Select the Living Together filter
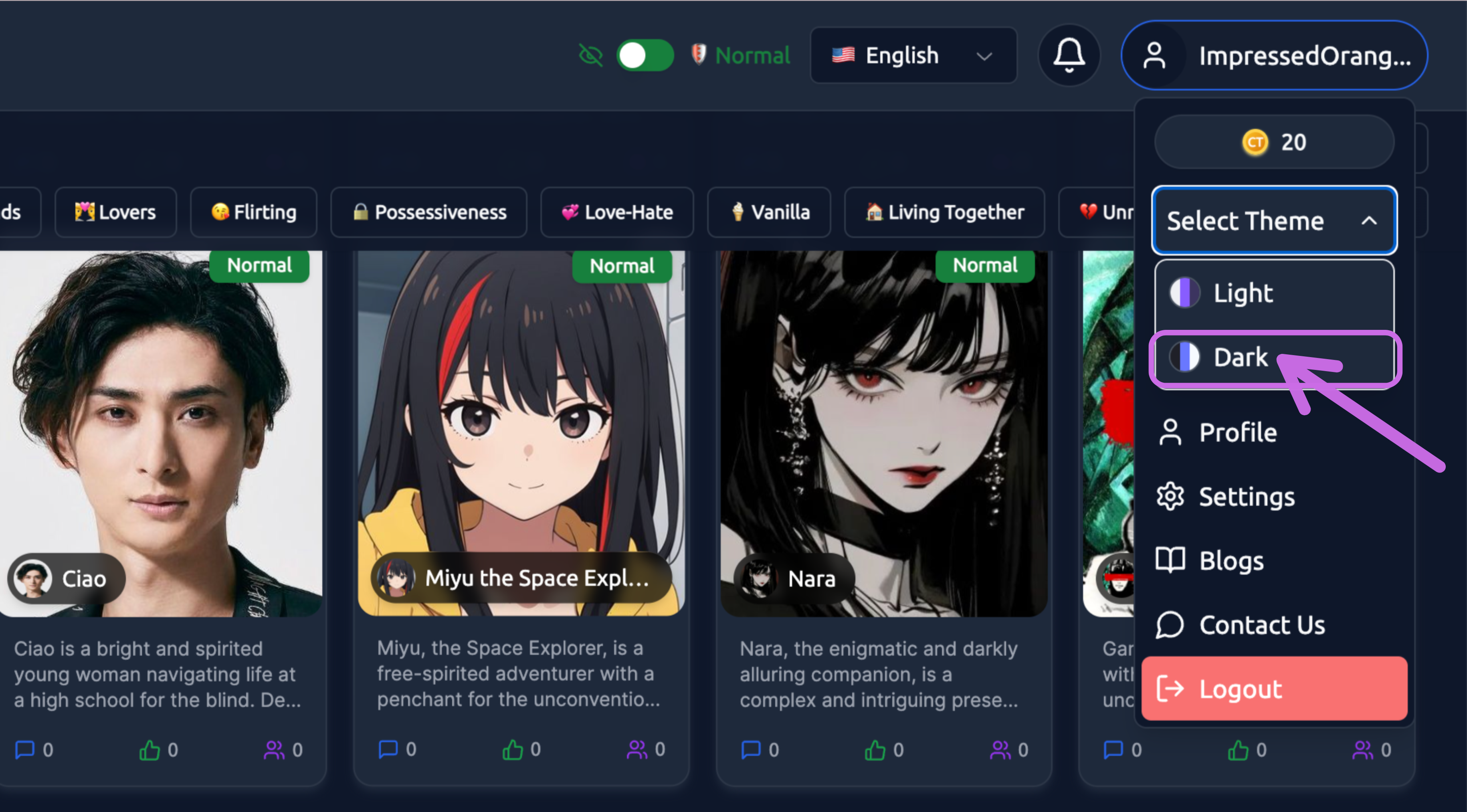The height and width of the screenshot is (812, 1467). coord(944,212)
